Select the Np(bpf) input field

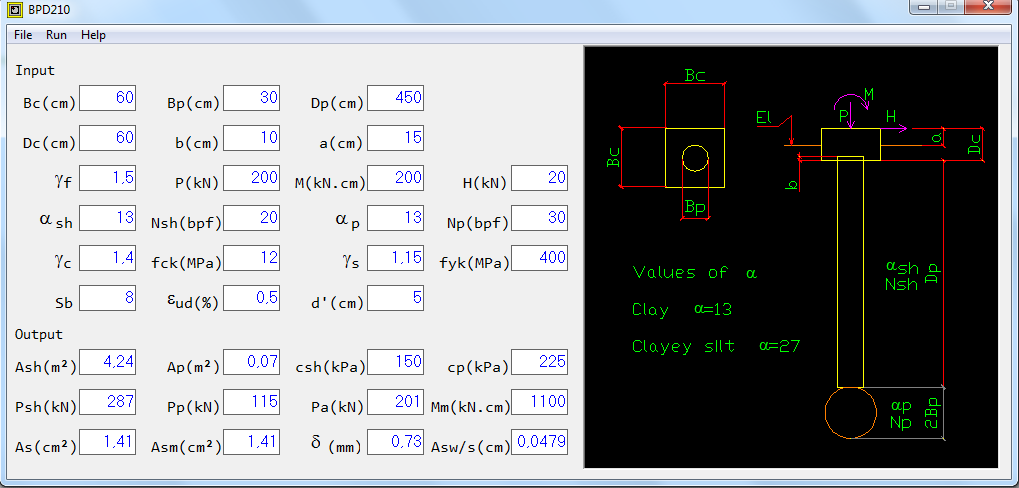(539, 218)
